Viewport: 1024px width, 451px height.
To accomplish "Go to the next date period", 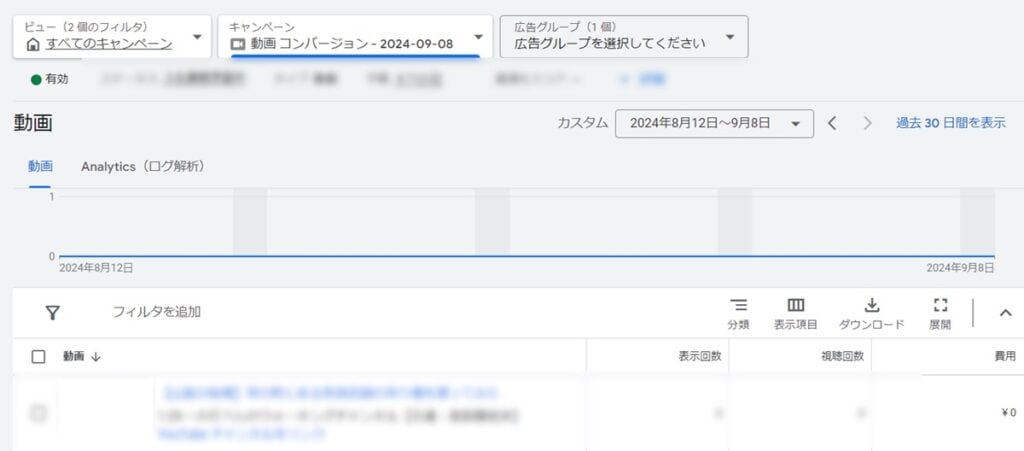I will click(x=867, y=123).
